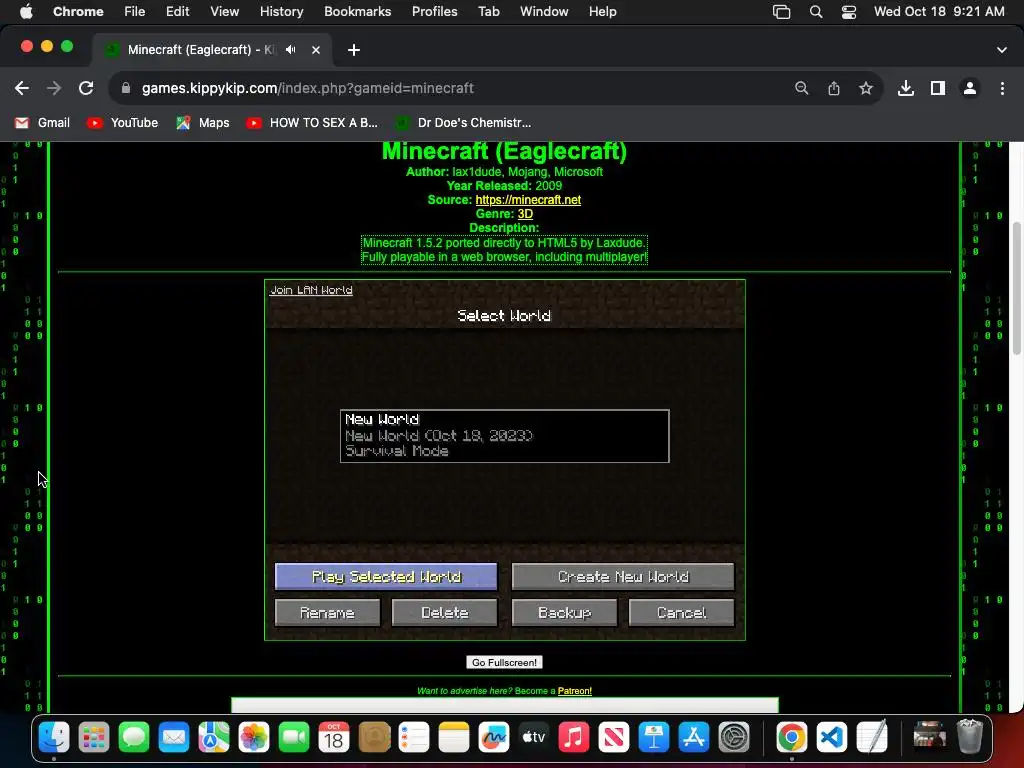Mute the tab via speaker icon

tap(291, 50)
